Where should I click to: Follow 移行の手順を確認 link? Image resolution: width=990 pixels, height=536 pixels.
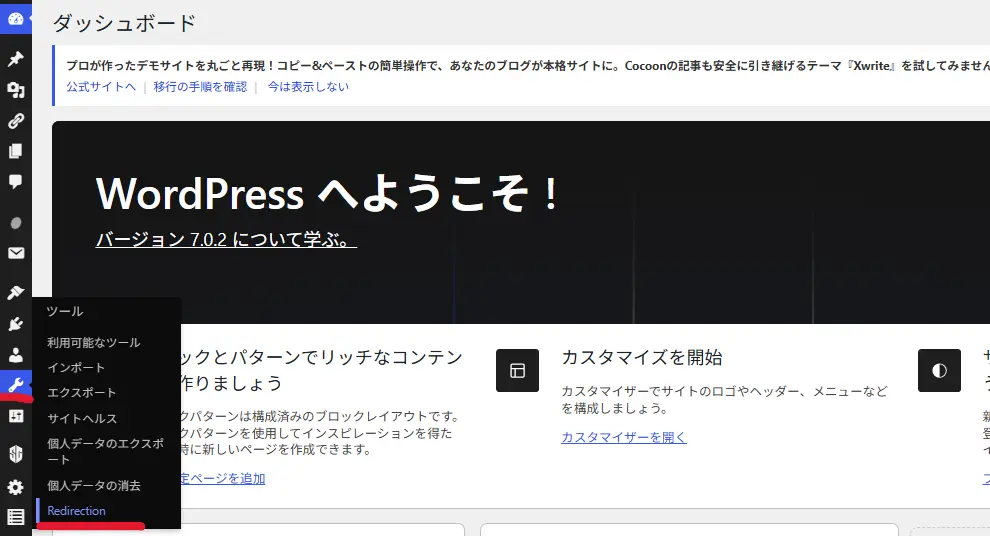pos(200,86)
